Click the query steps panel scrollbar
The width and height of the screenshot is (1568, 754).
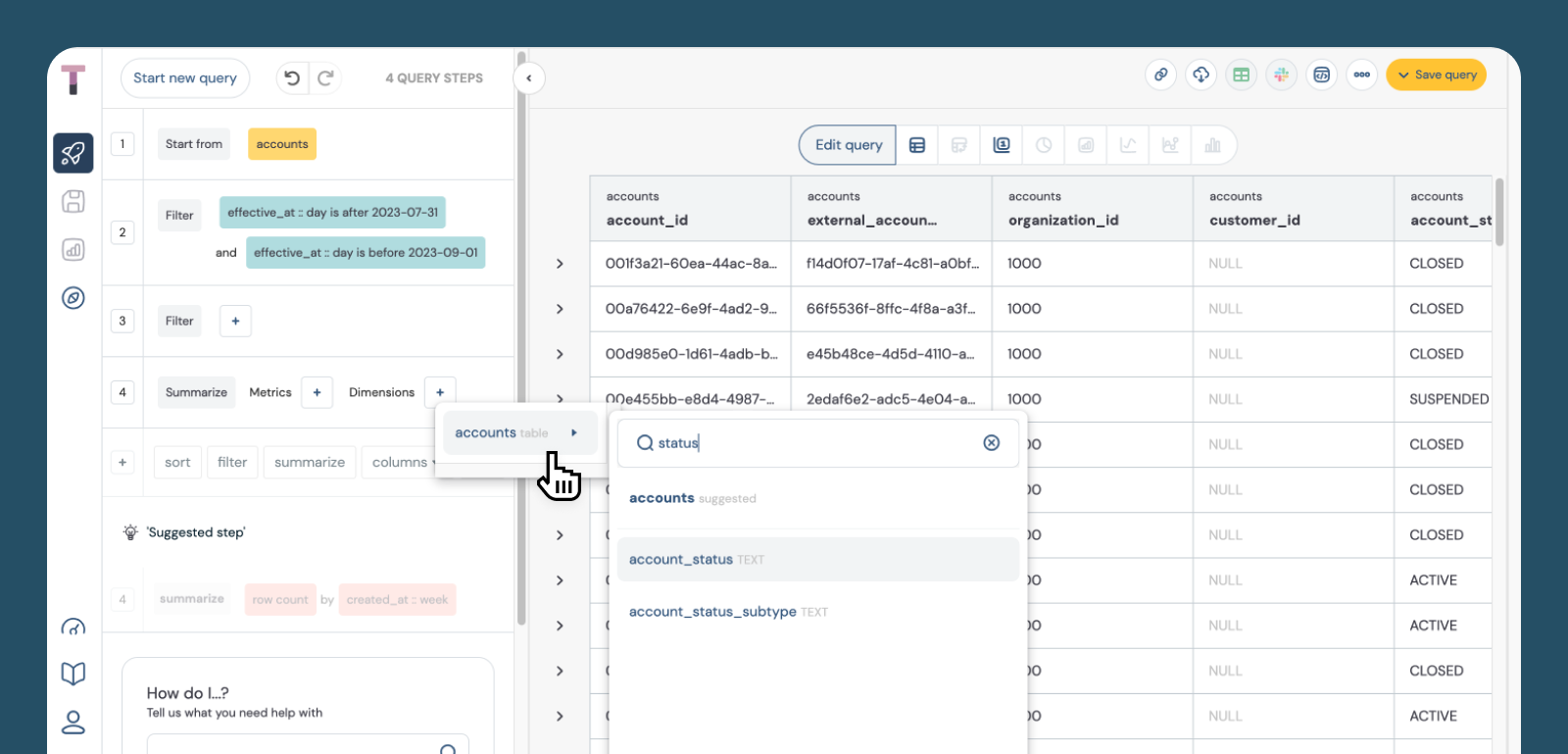pos(521,338)
